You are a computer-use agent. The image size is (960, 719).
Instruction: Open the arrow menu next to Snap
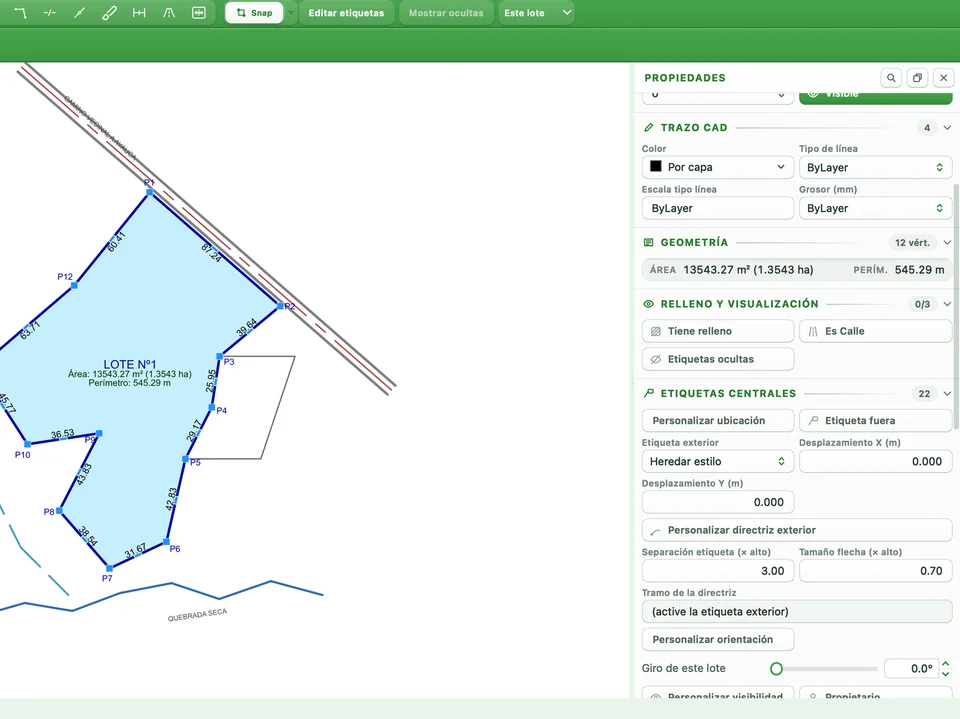pos(291,13)
